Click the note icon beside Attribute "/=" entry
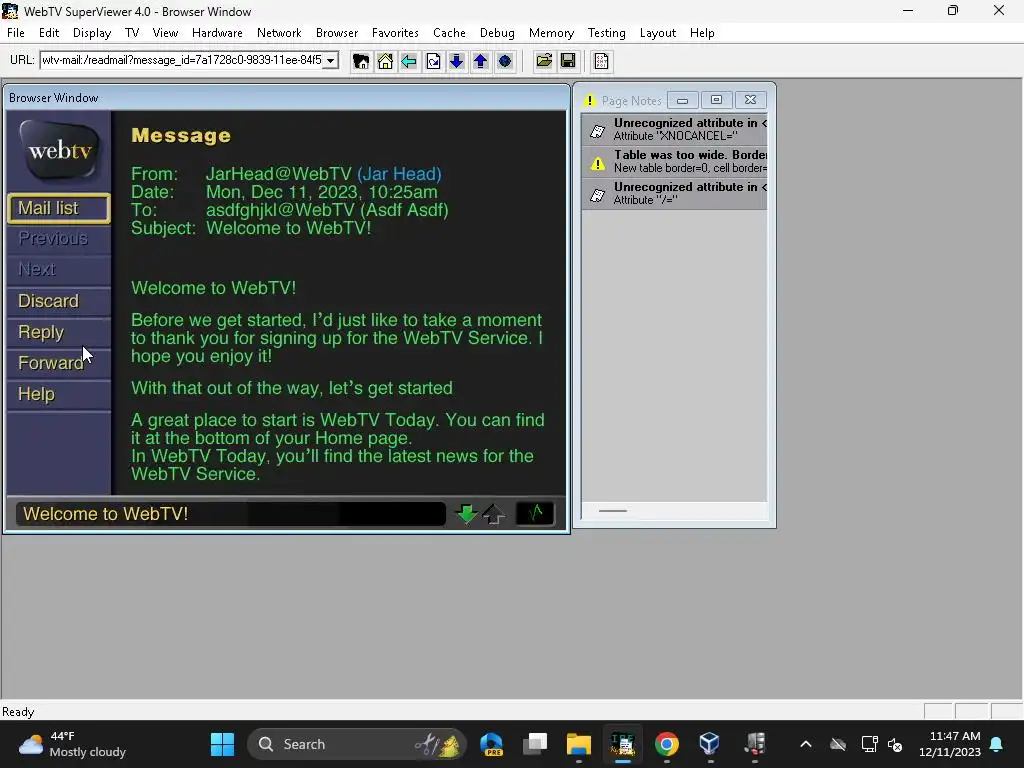Screen dimensions: 1024x768 598,195
